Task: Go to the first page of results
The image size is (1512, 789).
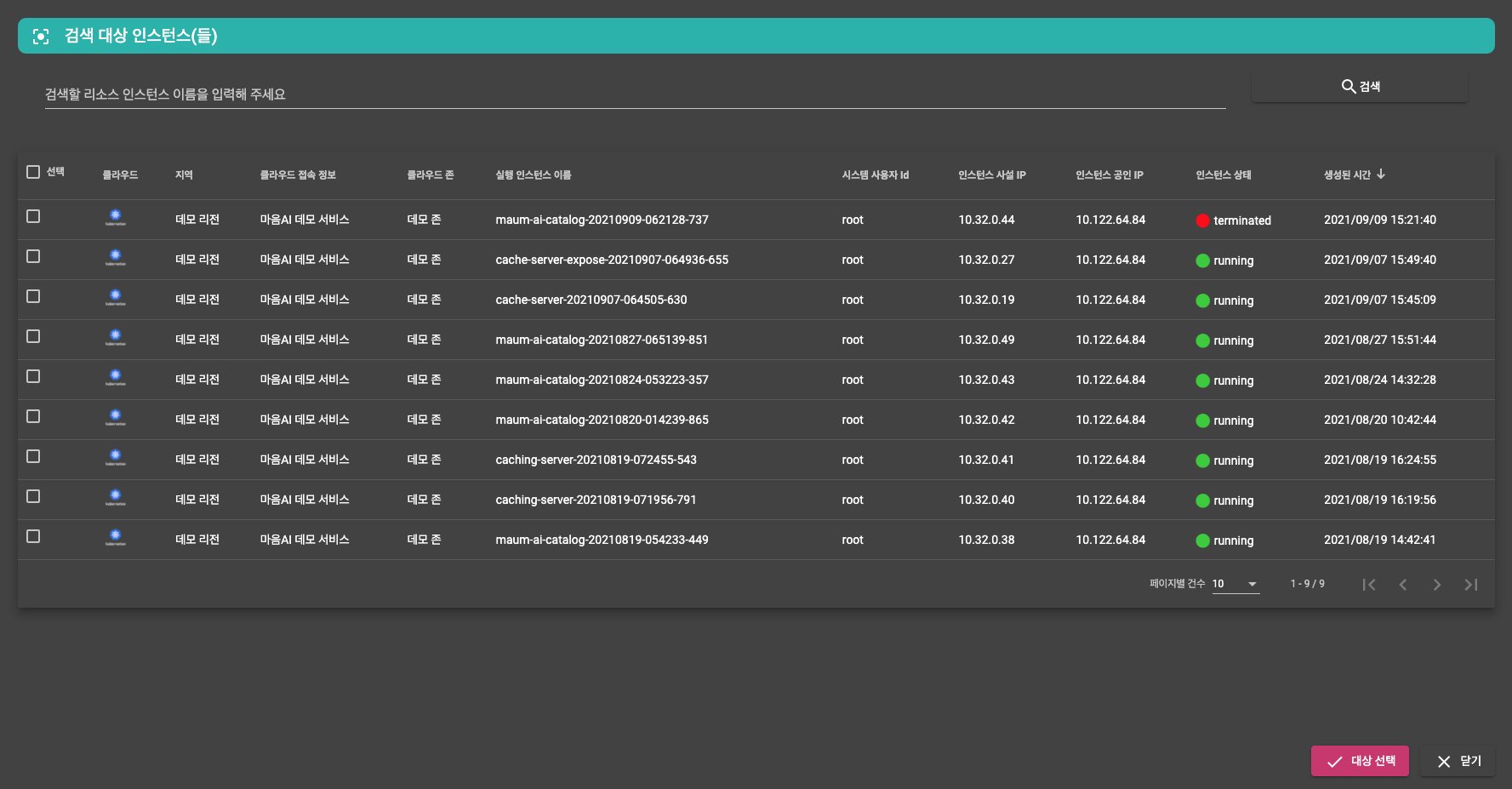Action: click(1368, 584)
